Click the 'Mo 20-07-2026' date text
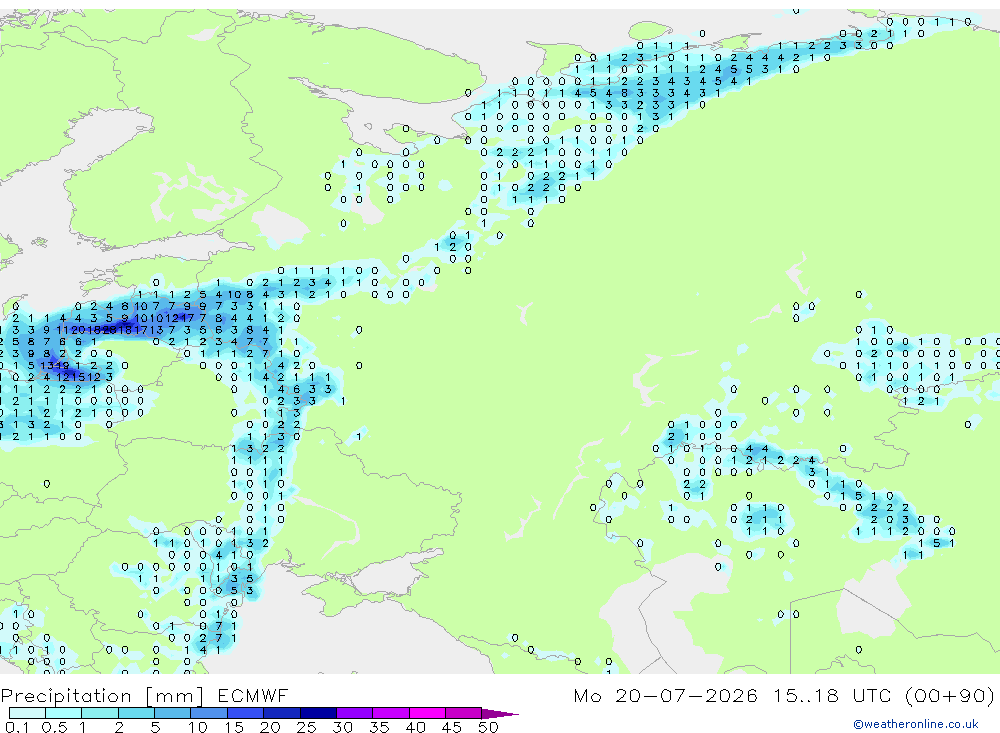The width and height of the screenshot is (1000, 733). [665, 695]
